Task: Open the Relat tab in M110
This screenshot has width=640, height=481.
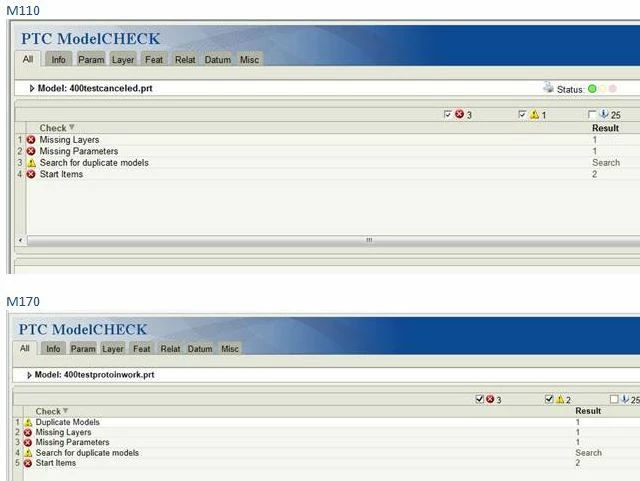Action: click(185, 60)
